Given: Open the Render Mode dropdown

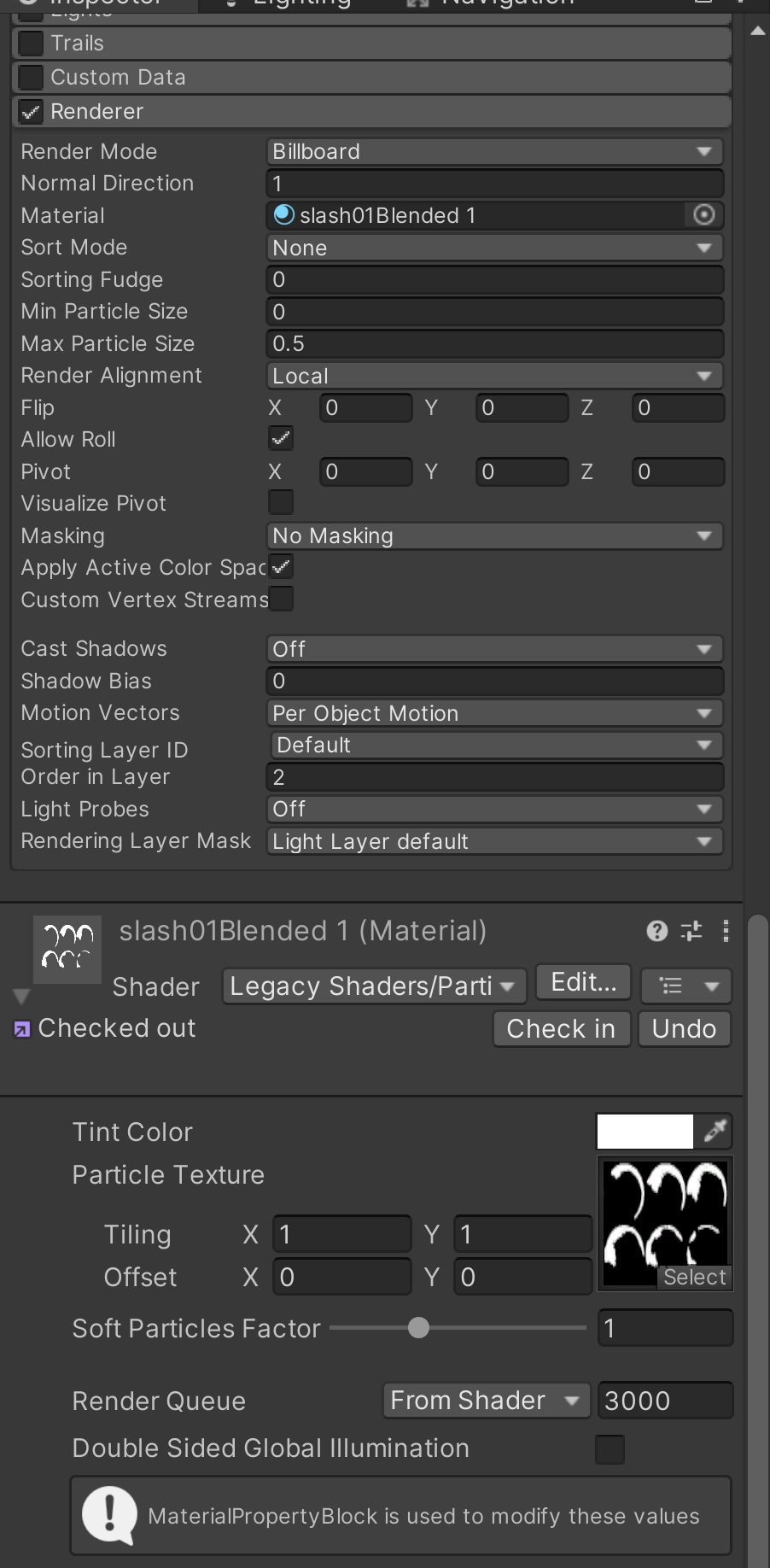Looking at the screenshot, I should [x=494, y=152].
